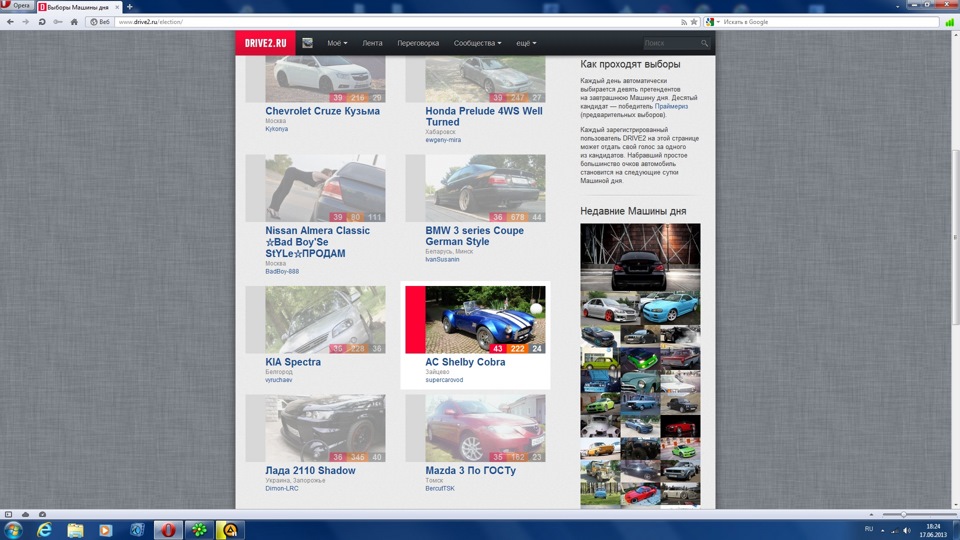Expand the Моё dropdown menu

[x=337, y=43]
